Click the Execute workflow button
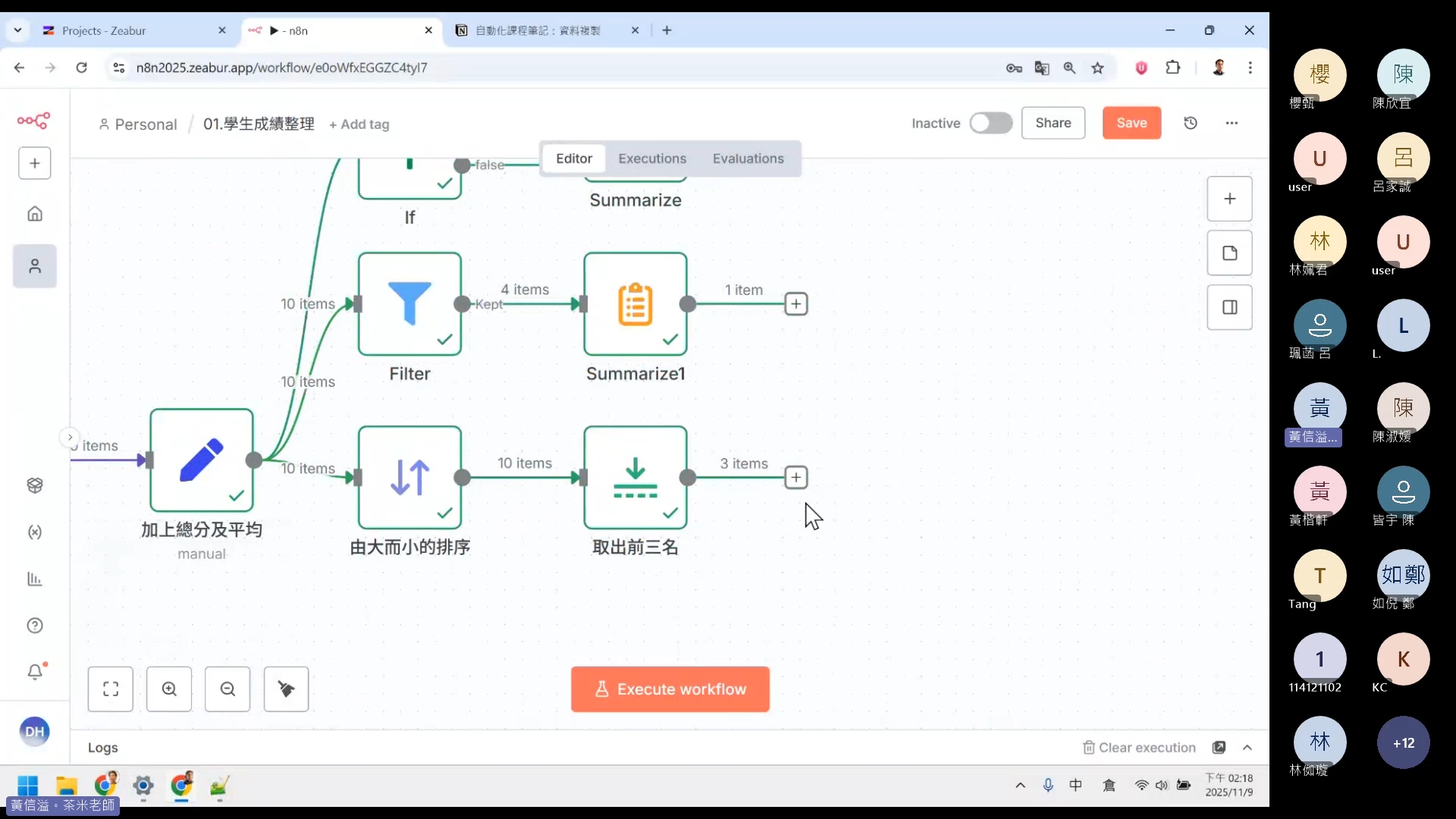1456x819 pixels. point(670,689)
